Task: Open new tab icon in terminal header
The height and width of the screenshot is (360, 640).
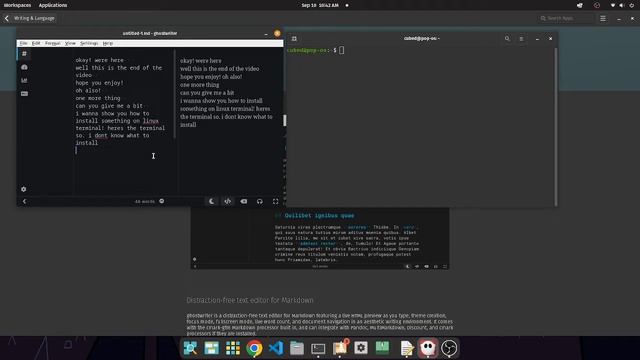Action: [x=294, y=39]
